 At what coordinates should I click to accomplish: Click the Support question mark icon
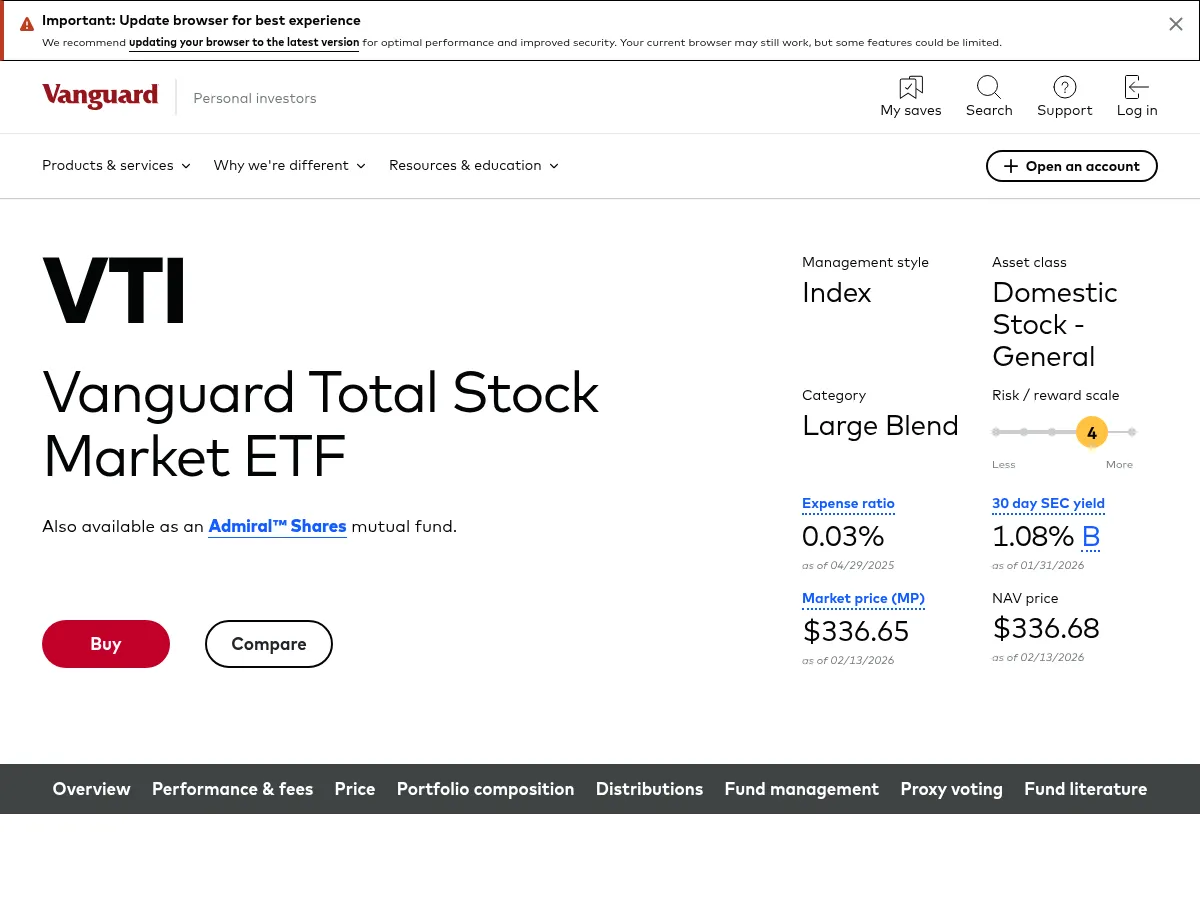1064,87
